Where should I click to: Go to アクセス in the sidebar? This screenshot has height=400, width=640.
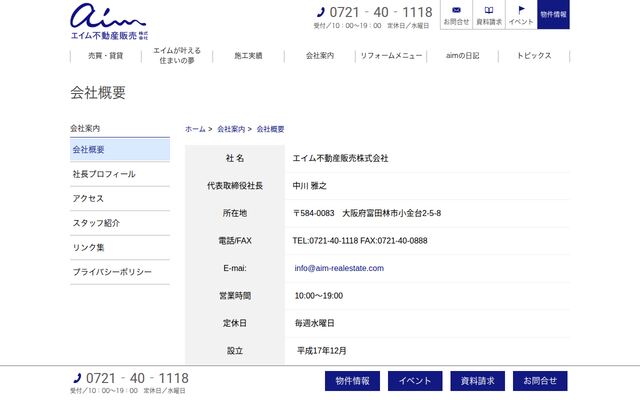coord(120,199)
